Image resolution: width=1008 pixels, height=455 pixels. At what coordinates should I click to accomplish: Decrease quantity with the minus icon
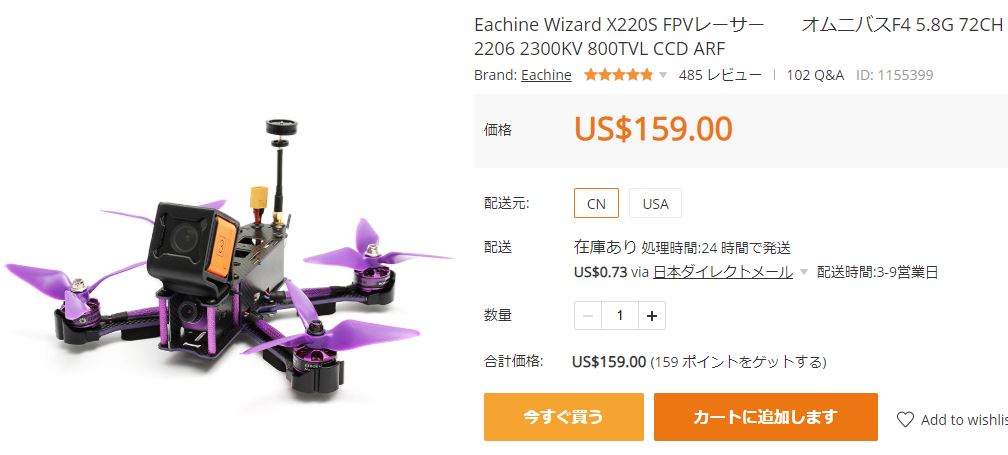click(588, 316)
